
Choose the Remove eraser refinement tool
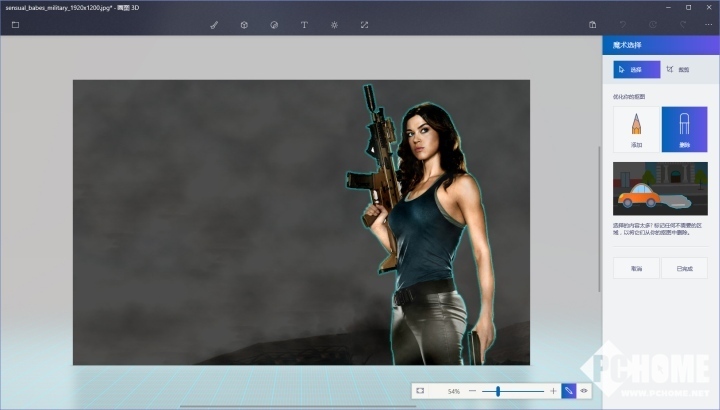(685, 129)
